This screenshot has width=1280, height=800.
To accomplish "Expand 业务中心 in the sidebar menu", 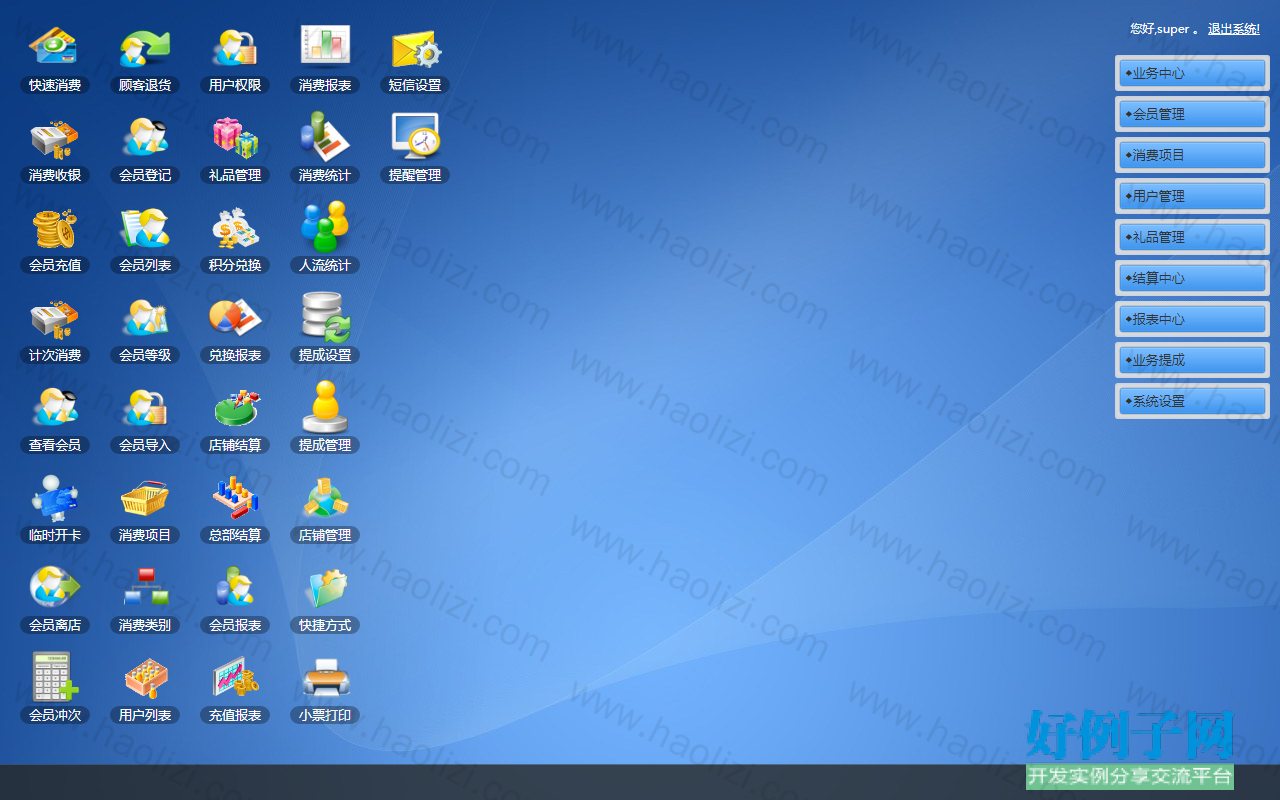I will click(1192, 73).
